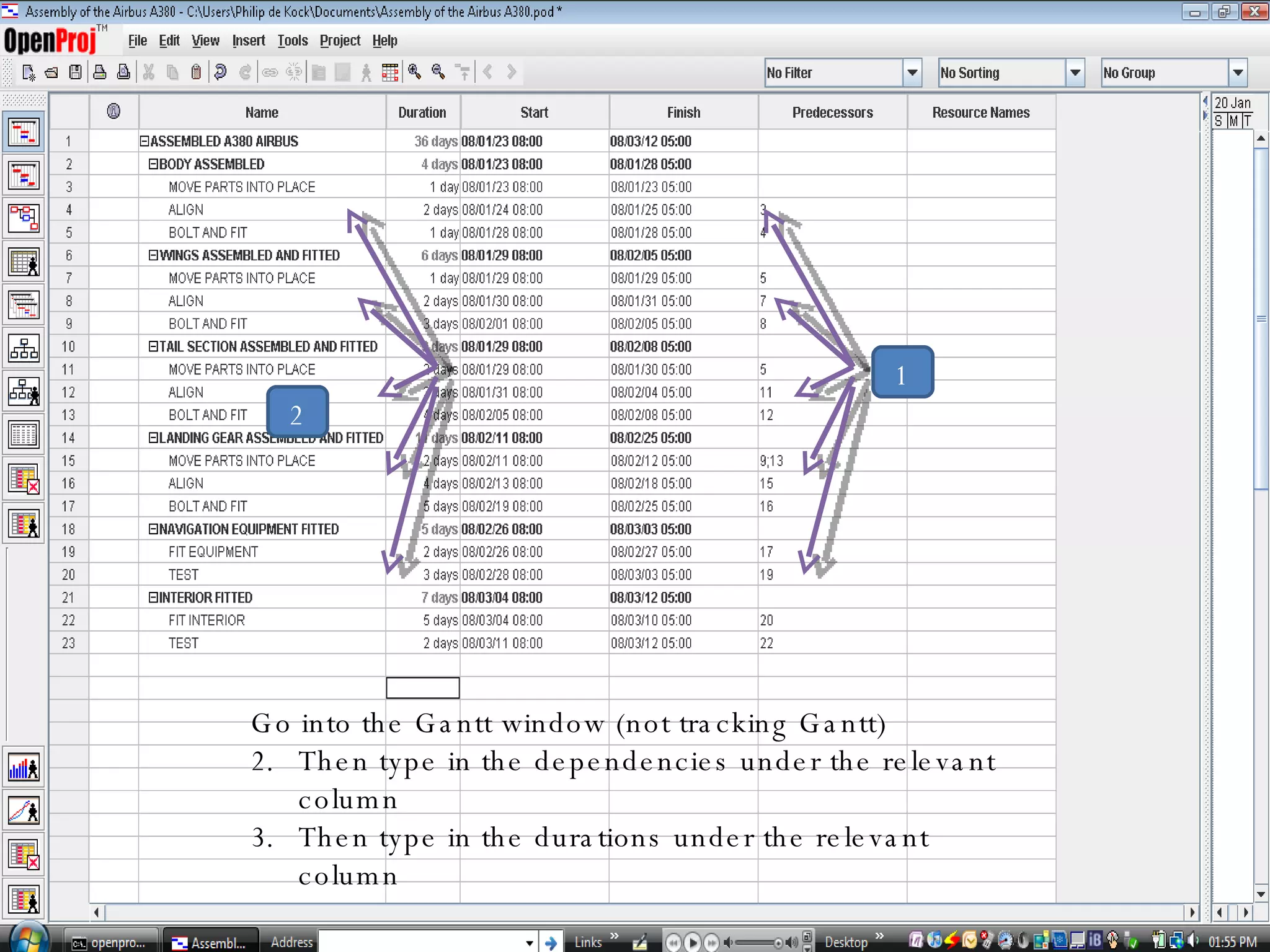Screen dimensions: 1270x952
Task: Click the New project toolbar icon
Action: point(29,73)
